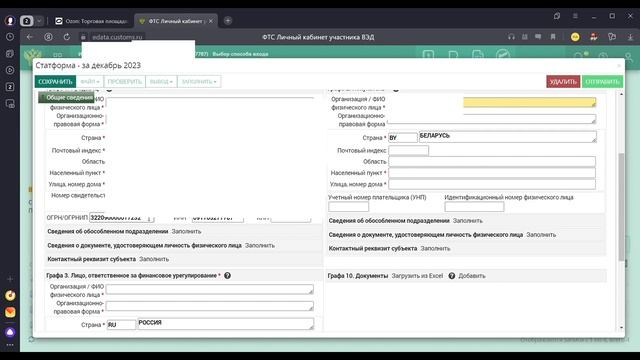Click the СОХРАНИТЬ (save) button
The image size is (640, 360).
pyautogui.click(x=55, y=82)
